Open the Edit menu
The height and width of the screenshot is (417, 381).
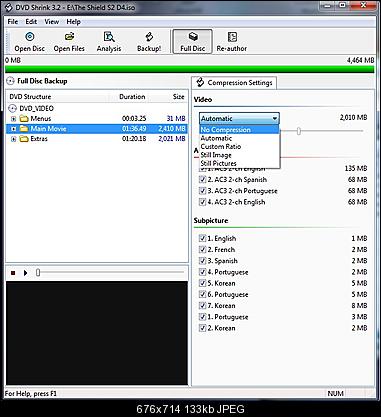pos(31,22)
